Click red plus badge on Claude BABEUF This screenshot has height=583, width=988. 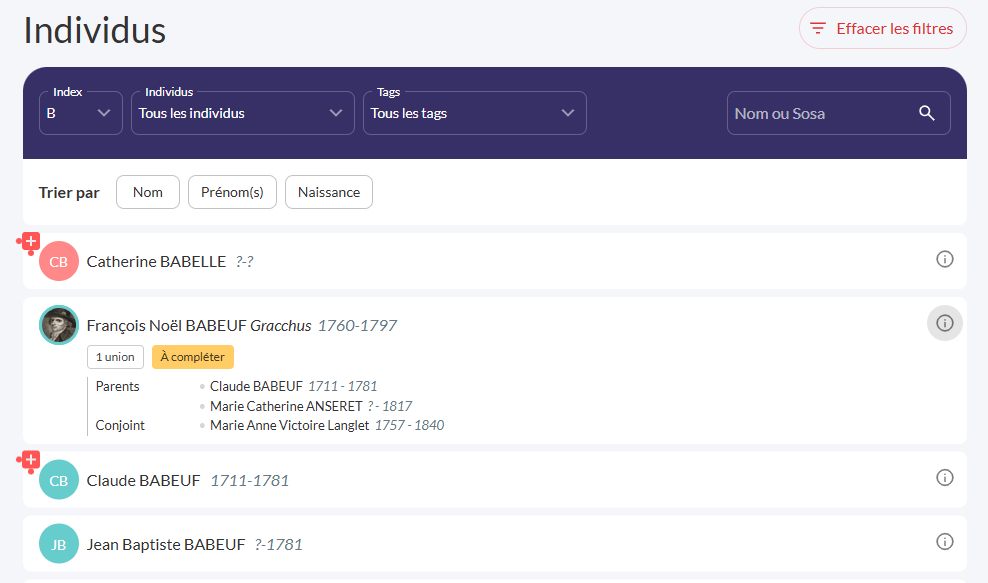(x=30, y=460)
